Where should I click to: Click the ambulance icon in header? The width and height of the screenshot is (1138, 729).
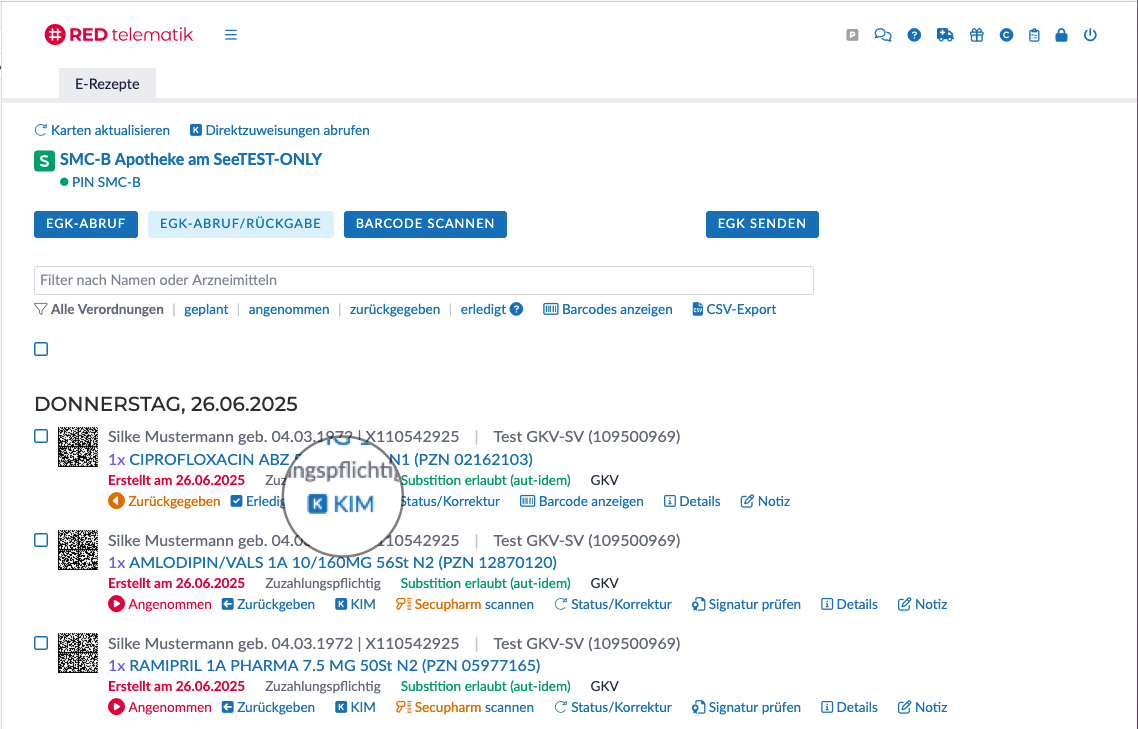point(945,35)
